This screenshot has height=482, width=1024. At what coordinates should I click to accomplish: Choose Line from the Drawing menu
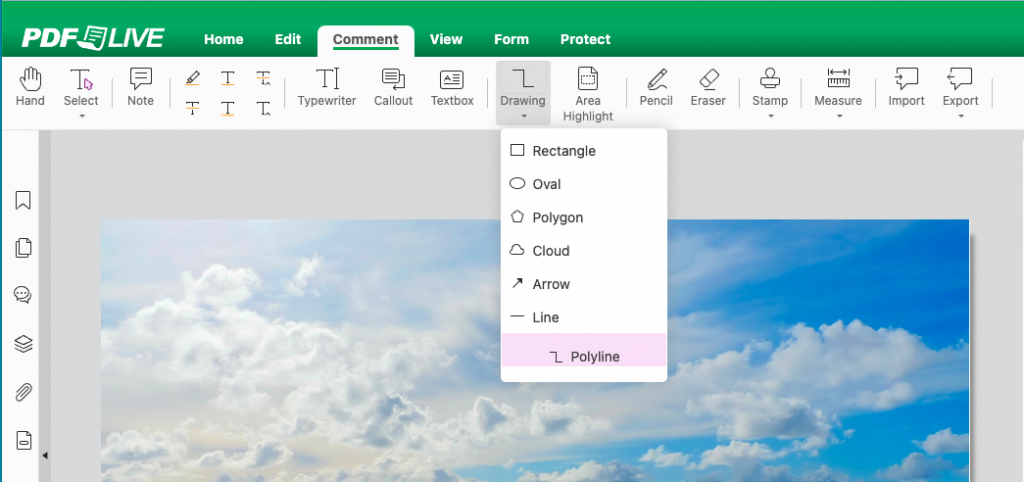coord(584,317)
